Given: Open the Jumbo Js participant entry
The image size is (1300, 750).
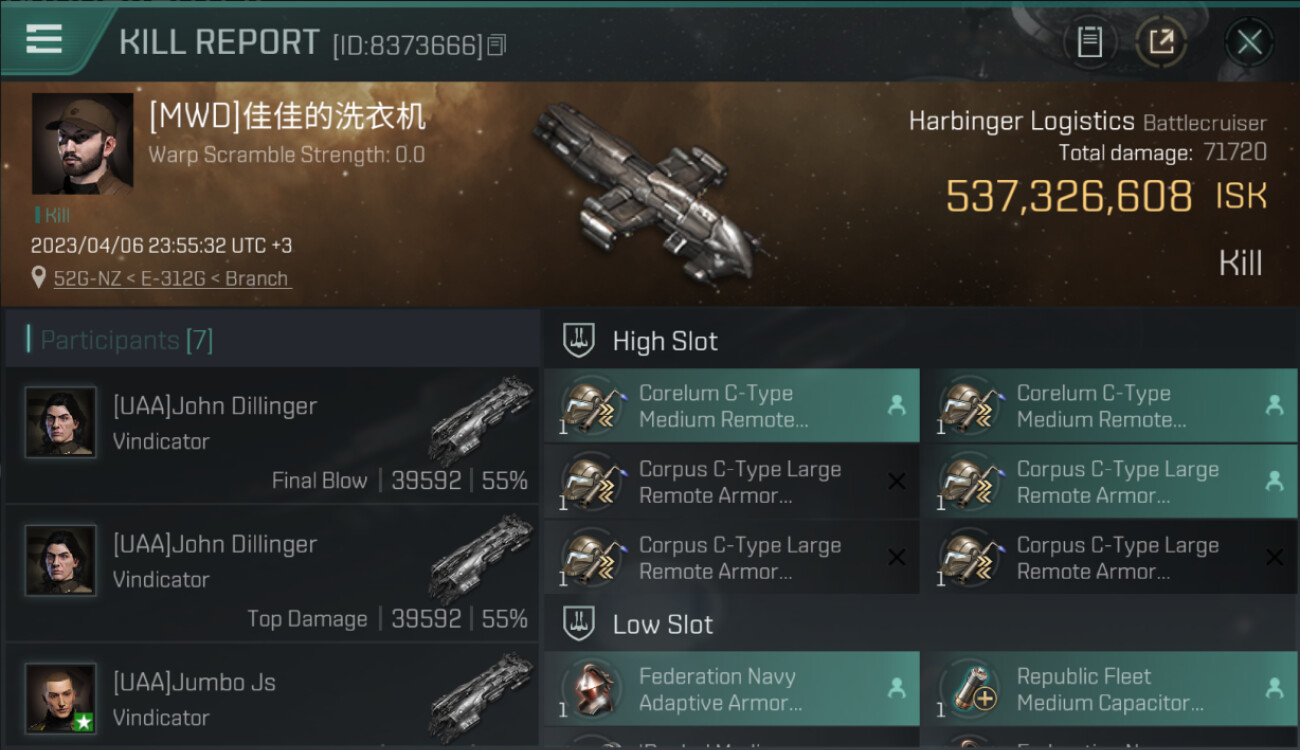Looking at the screenshot, I should click(271, 696).
